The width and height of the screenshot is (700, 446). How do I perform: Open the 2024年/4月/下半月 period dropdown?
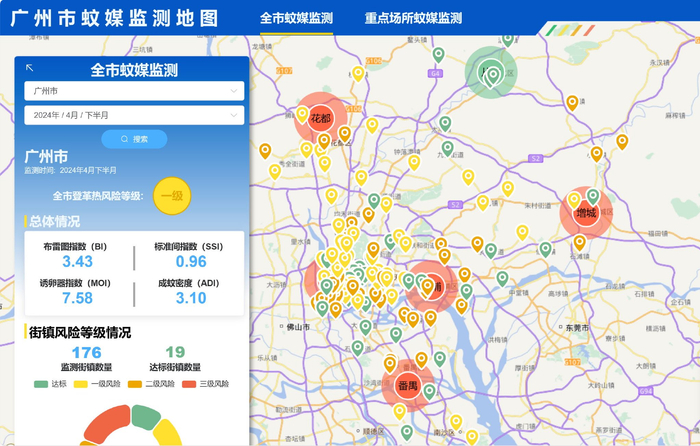click(134, 115)
